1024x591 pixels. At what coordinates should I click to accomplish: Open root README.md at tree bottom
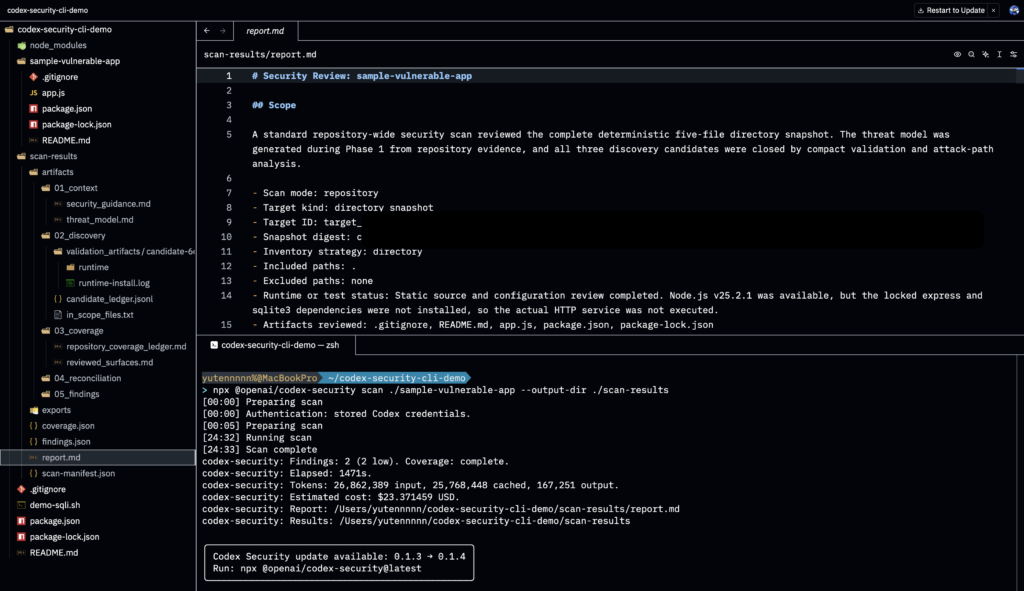[54, 552]
